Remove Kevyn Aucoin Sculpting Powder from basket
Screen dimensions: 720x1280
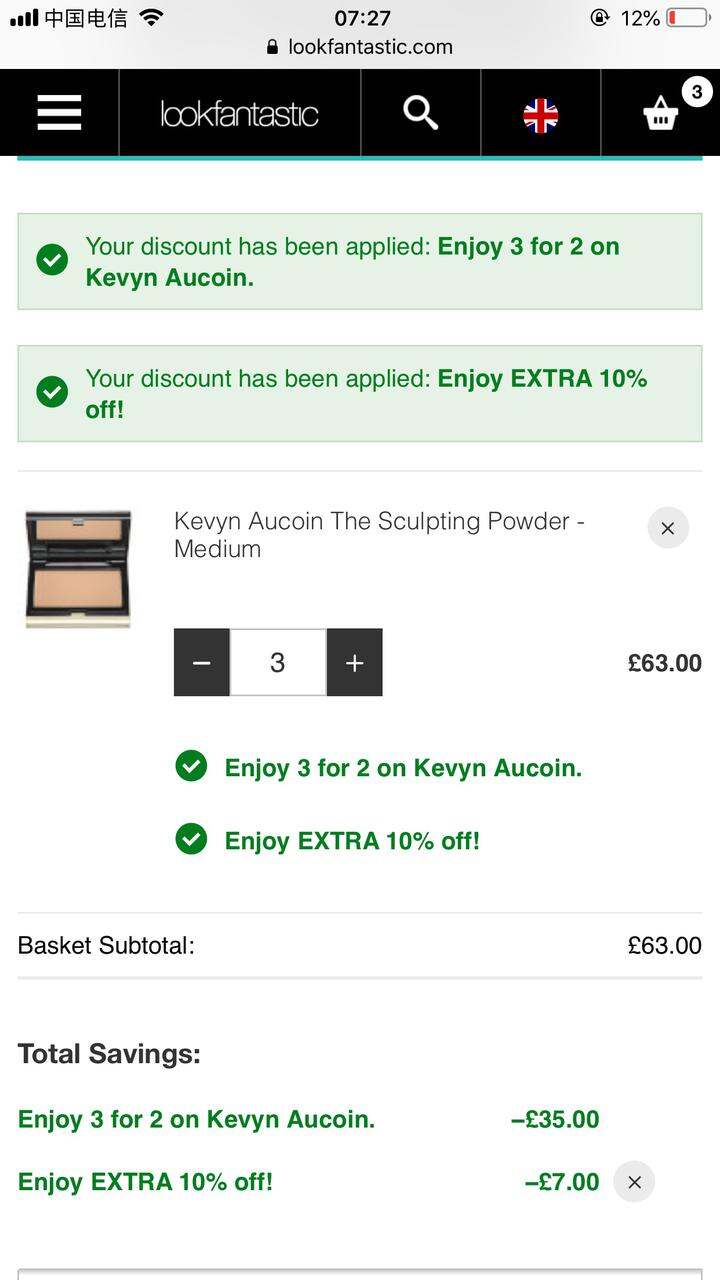(x=668, y=528)
